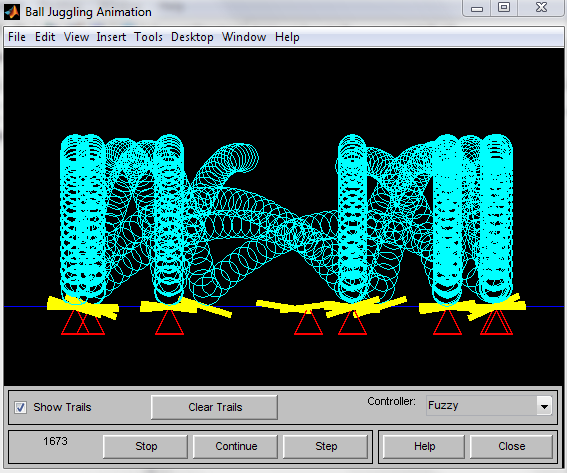Close the window with the X button

coord(541,8)
